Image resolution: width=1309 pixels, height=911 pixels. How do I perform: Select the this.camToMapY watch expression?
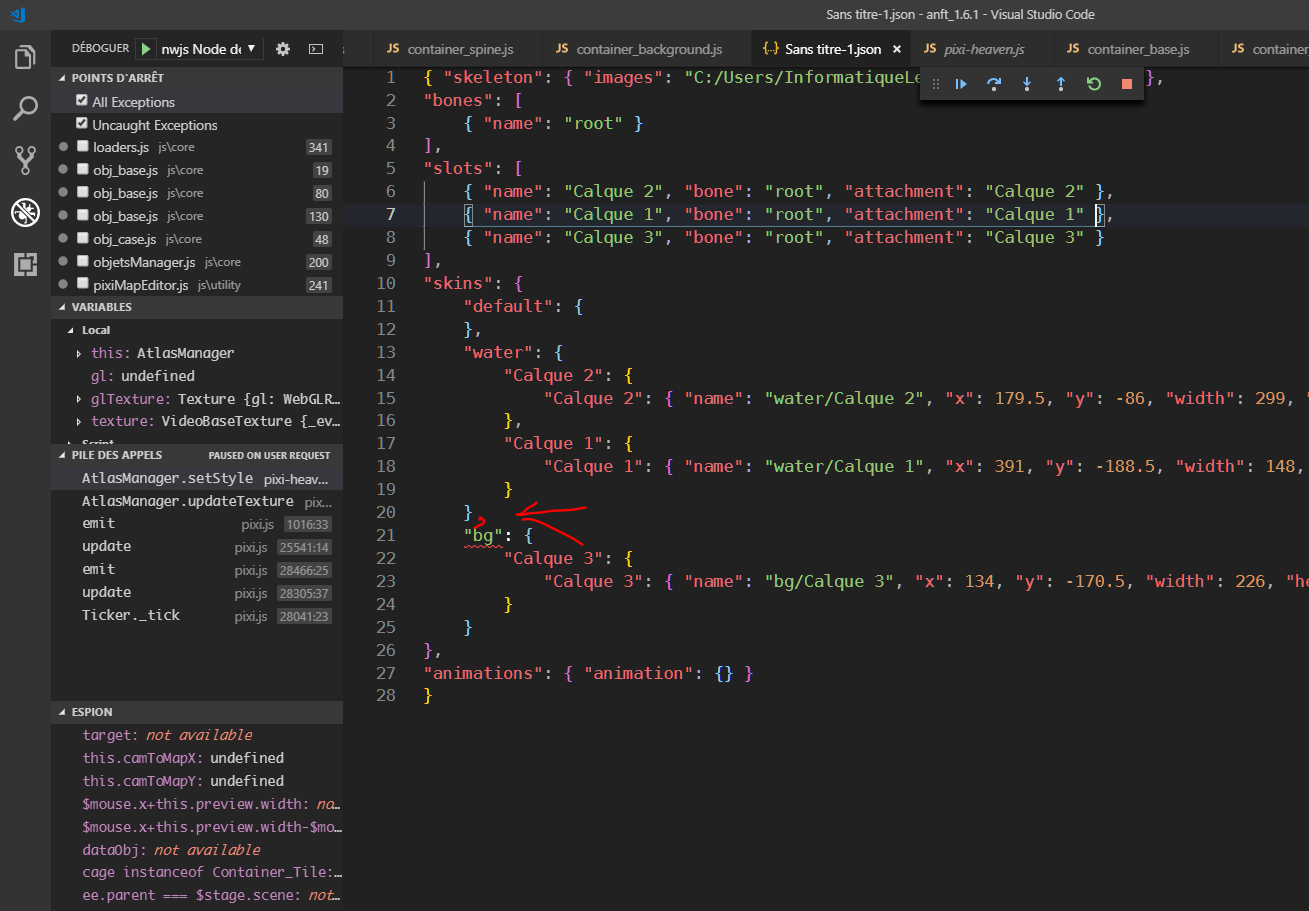tap(197, 781)
